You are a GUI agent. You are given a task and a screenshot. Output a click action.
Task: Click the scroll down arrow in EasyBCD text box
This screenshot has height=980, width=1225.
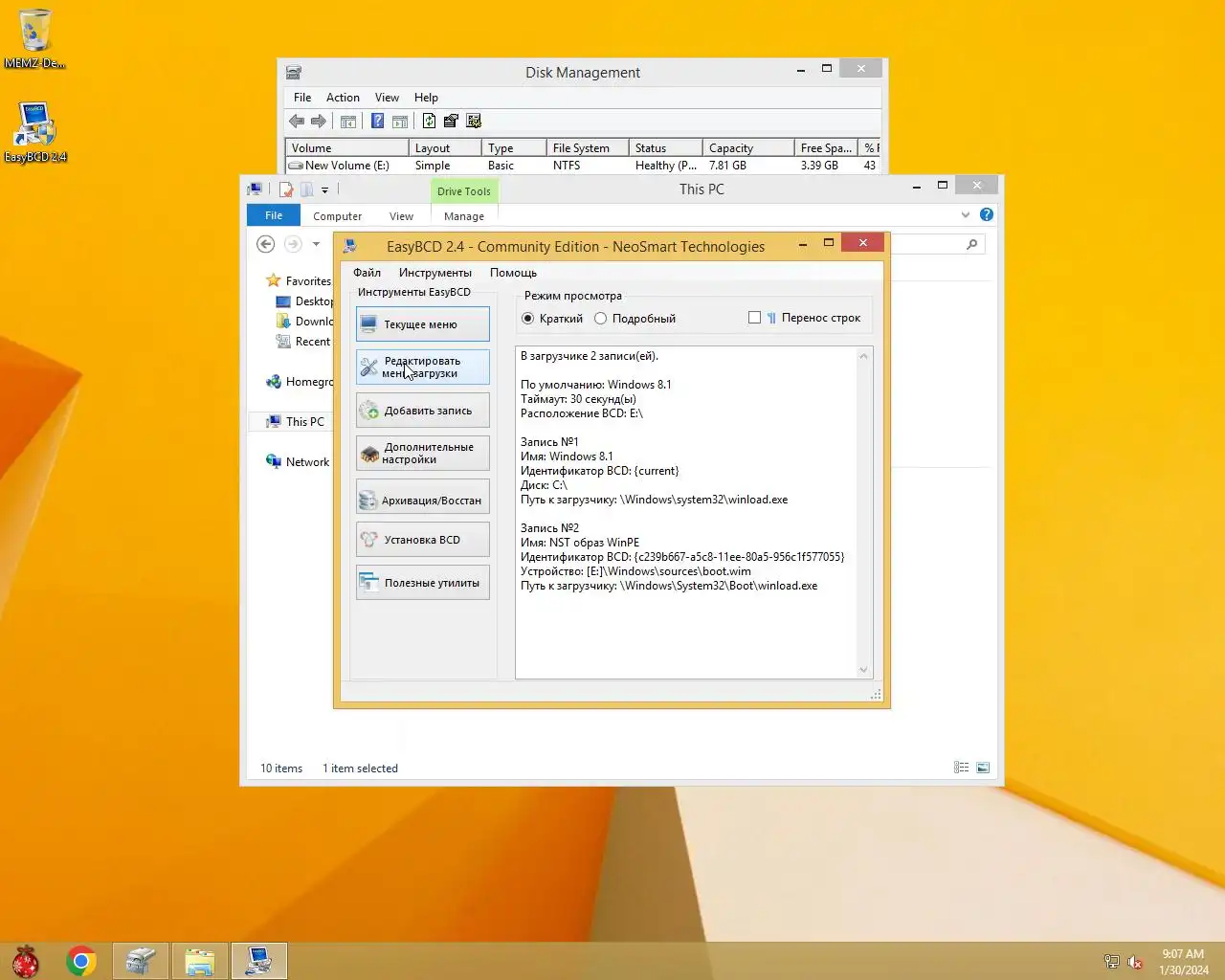(863, 670)
